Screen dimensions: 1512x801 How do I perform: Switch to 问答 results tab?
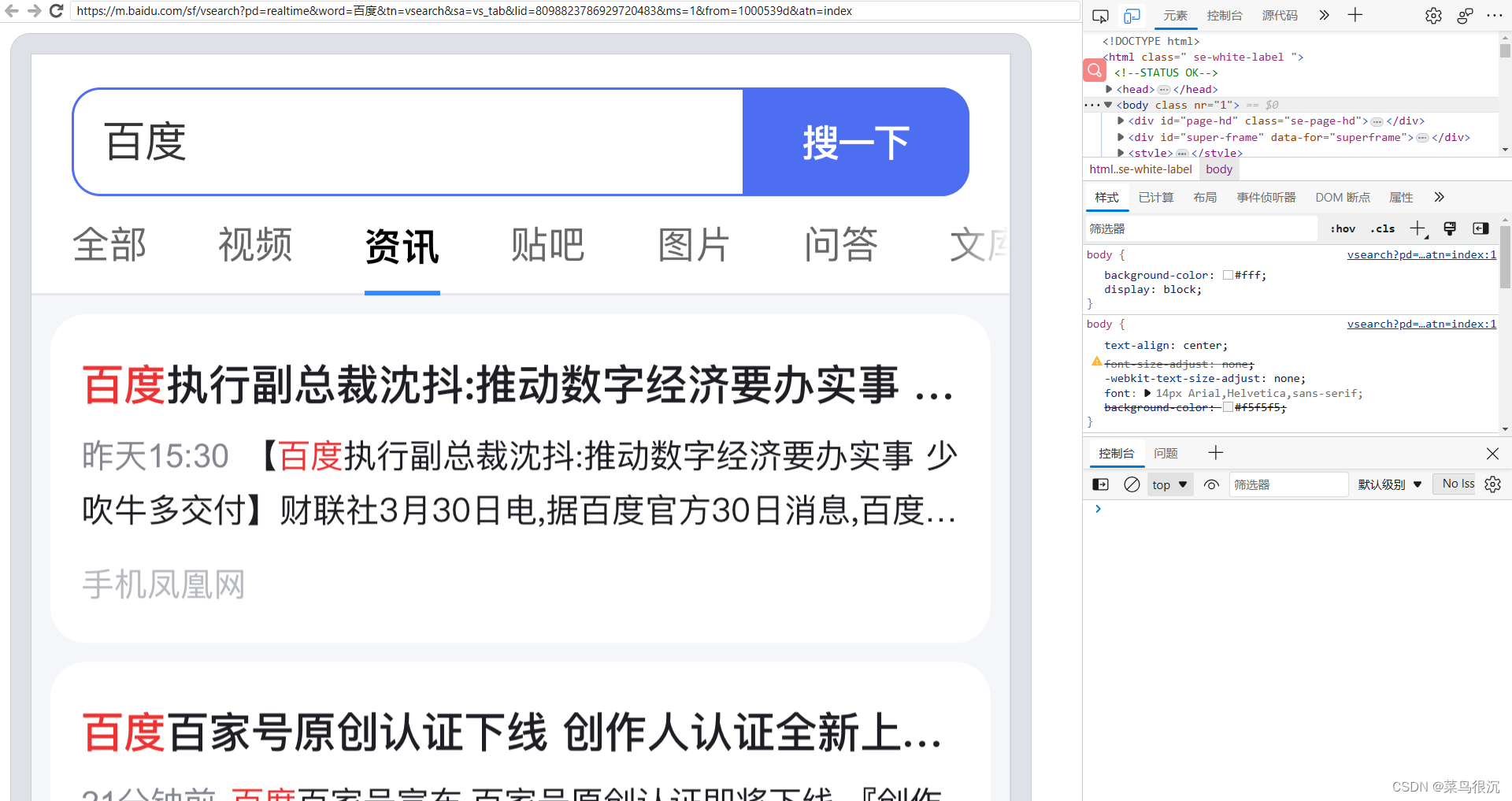coord(840,245)
